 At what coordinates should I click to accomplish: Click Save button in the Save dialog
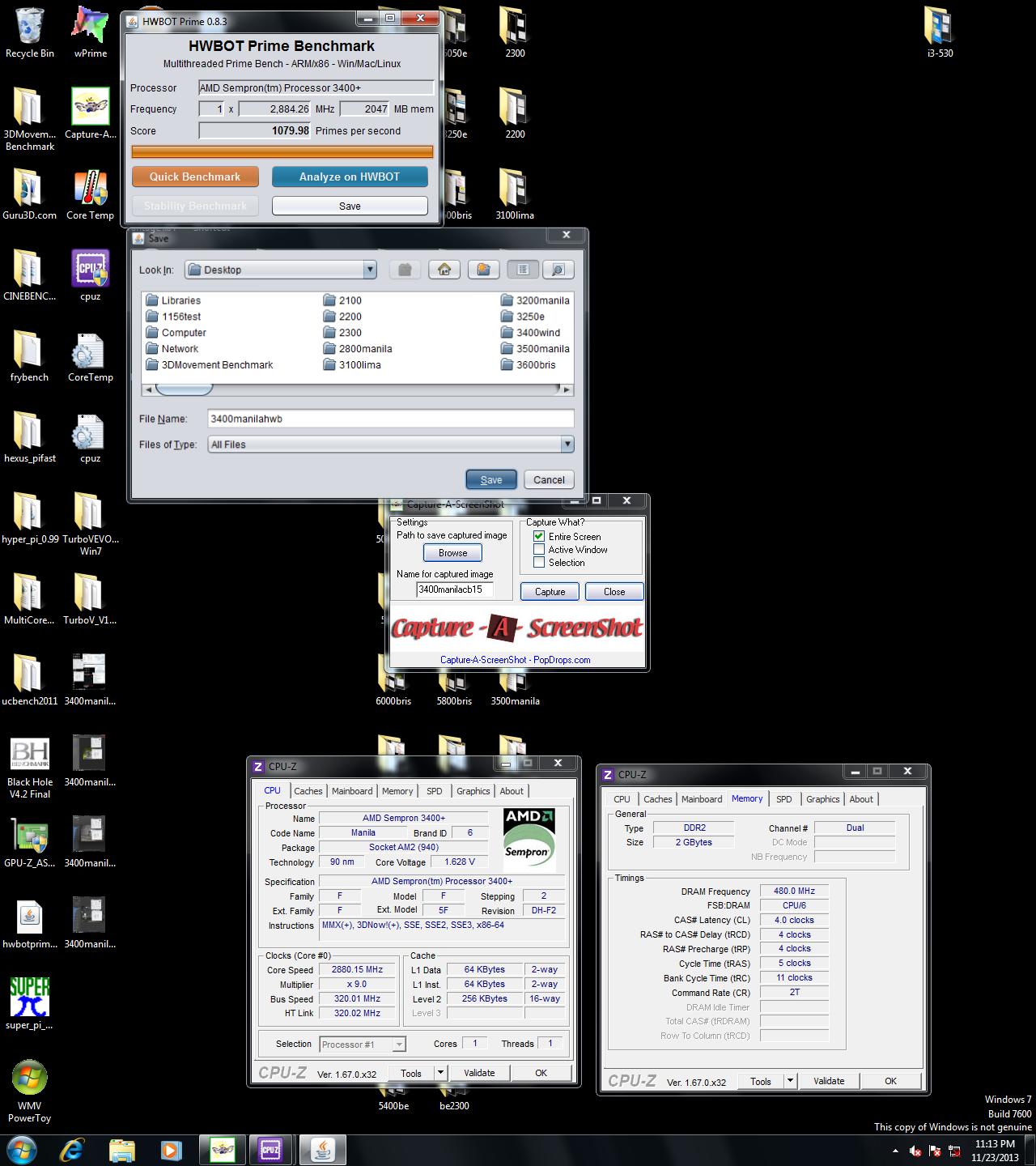click(491, 479)
